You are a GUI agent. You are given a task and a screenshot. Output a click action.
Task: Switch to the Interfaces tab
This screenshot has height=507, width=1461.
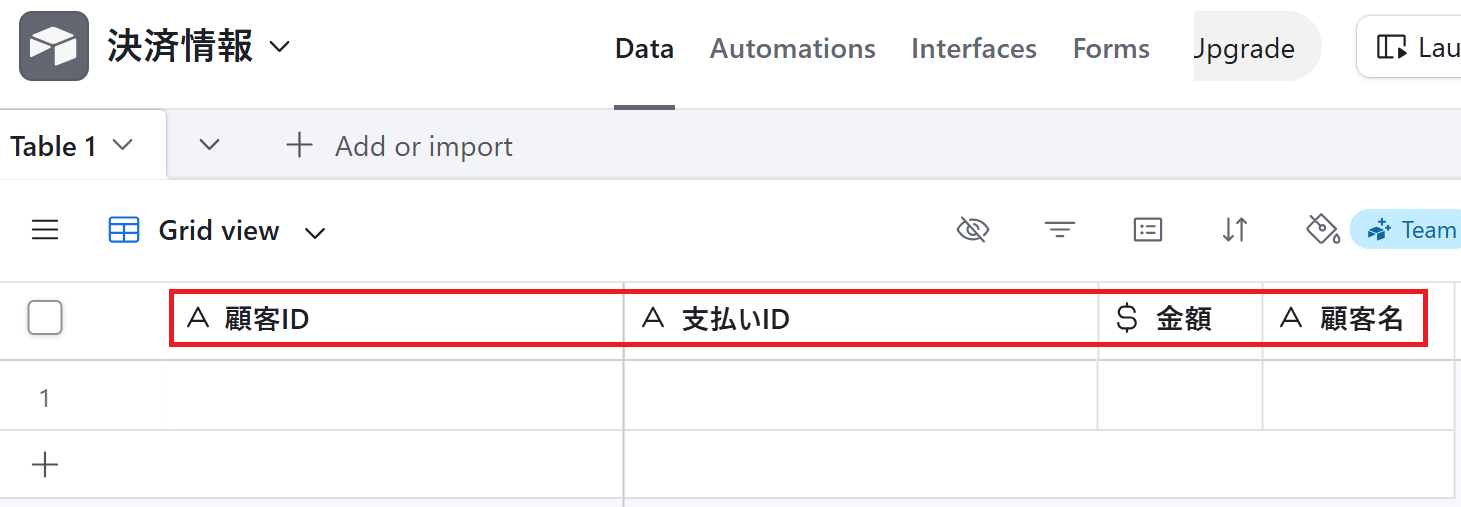(974, 48)
